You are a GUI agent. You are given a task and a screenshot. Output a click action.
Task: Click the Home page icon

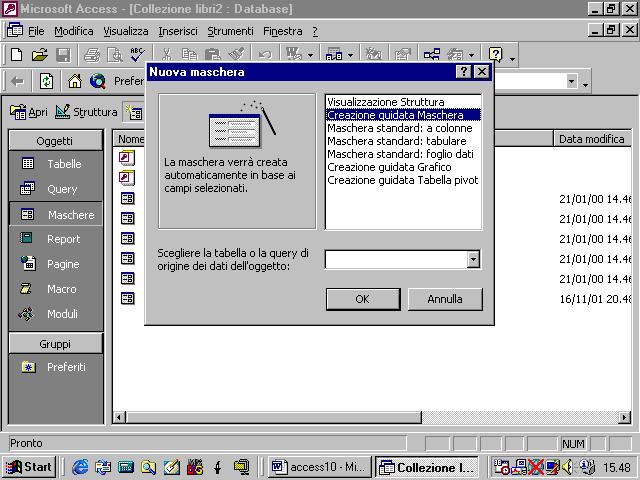(75, 82)
